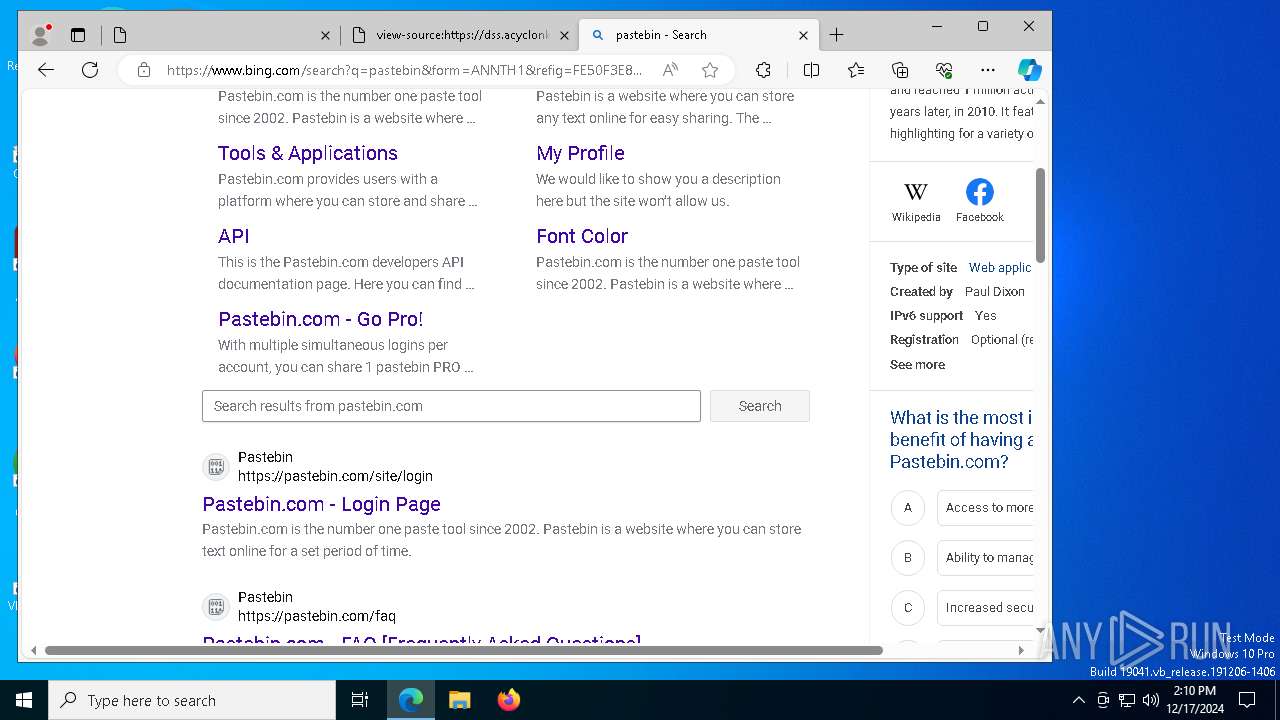The width and height of the screenshot is (1280, 720).
Task: Open Paul Dixon creator link
Action: 994,292
